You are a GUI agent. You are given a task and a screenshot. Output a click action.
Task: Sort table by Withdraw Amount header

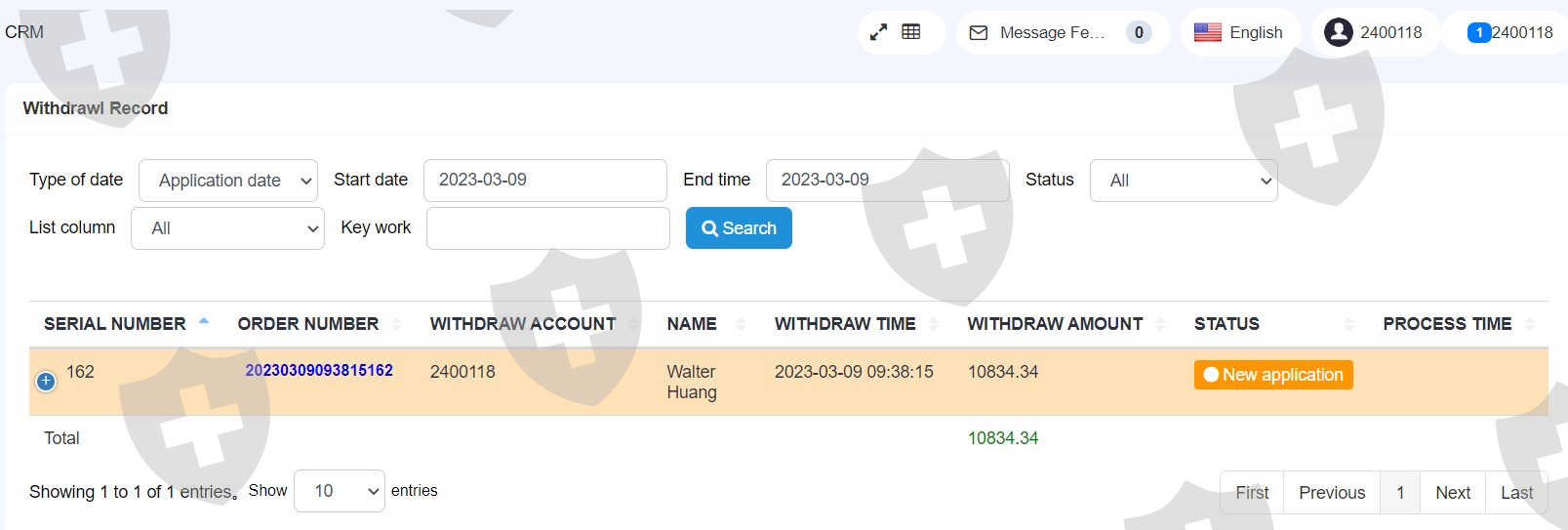click(1055, 324)
